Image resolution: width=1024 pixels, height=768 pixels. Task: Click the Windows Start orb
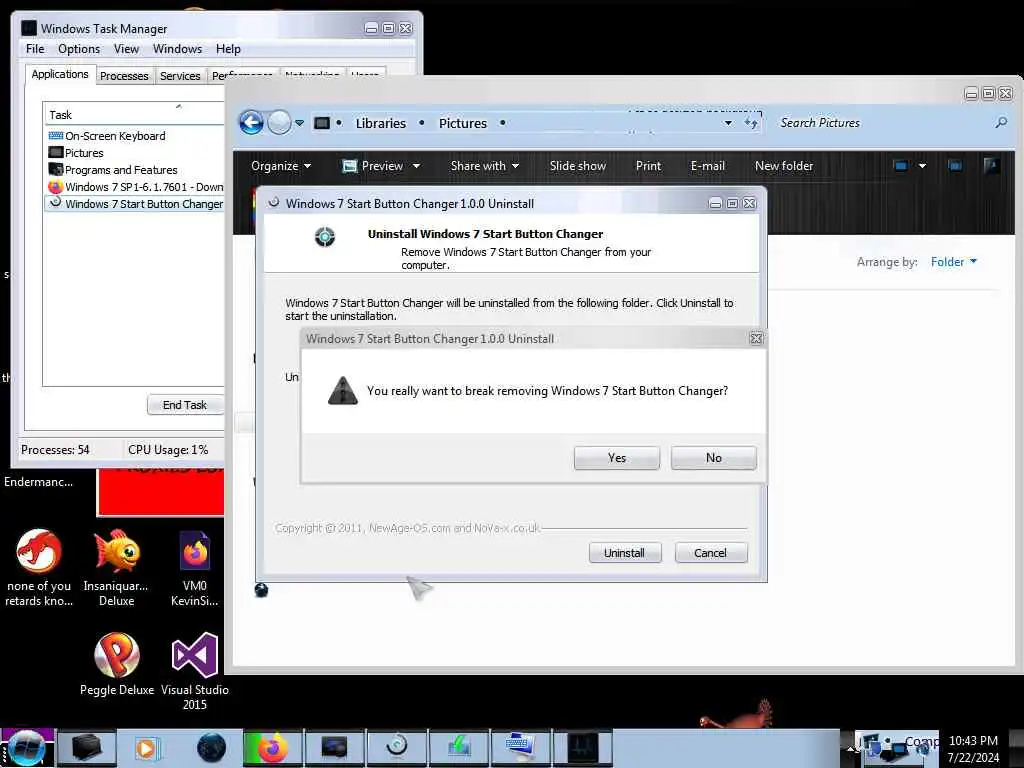click(26, 748)
